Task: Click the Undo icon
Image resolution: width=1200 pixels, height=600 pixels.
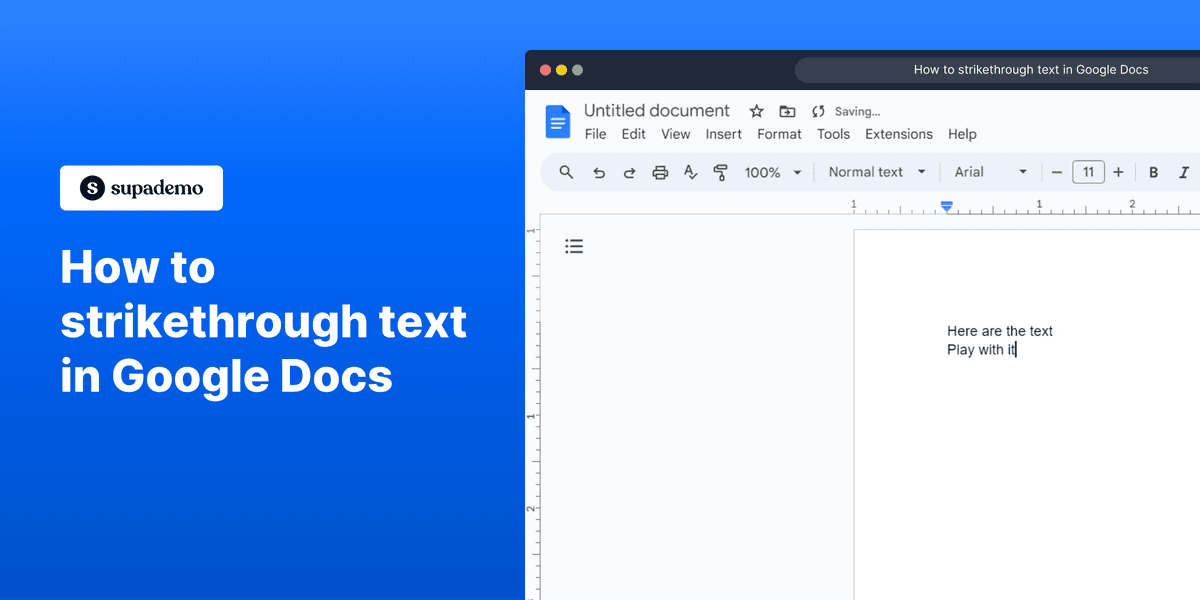Action: 599,172
